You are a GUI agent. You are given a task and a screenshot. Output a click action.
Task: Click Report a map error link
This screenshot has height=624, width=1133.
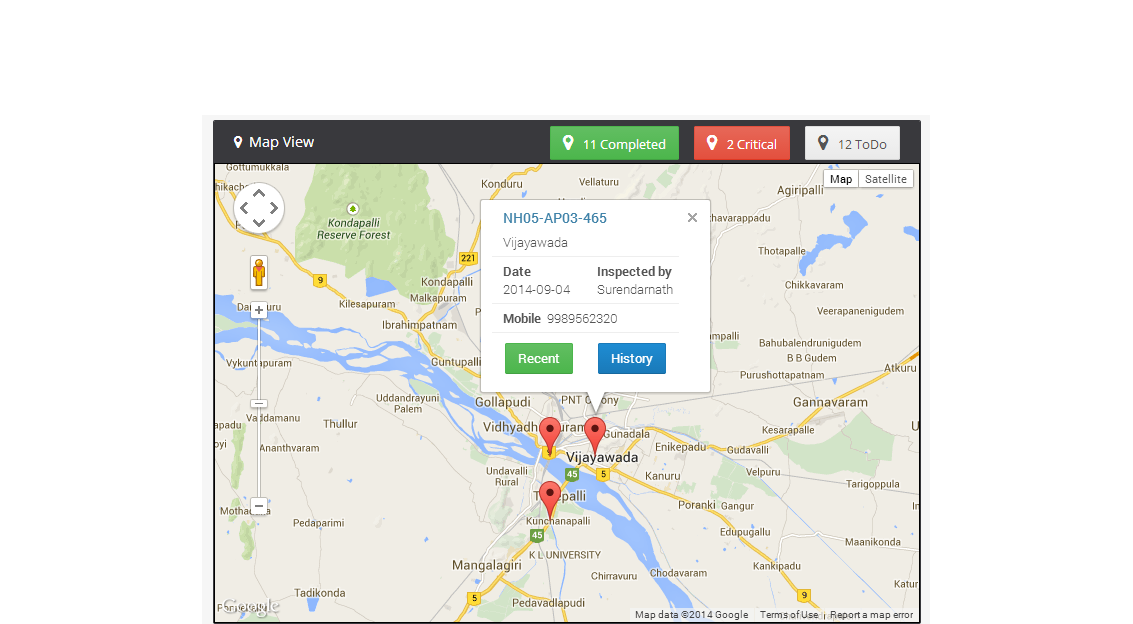point(871,615)
